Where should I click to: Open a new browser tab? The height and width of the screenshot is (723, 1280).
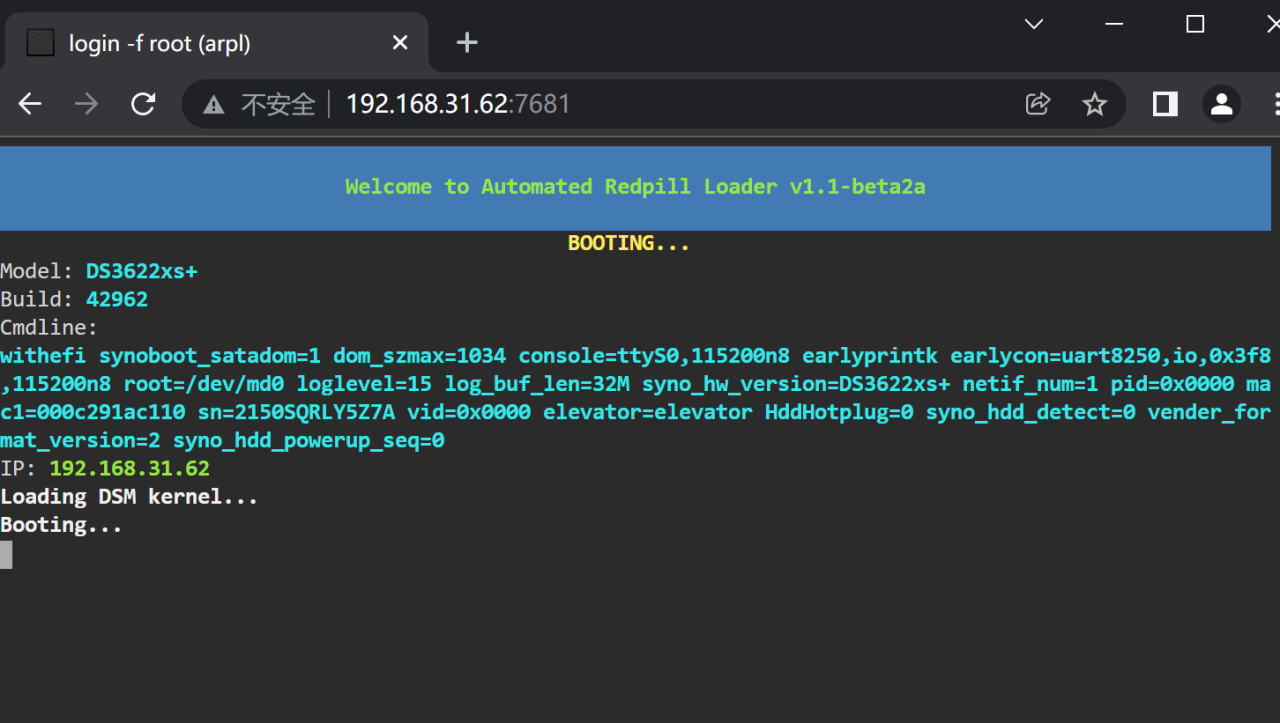(466, 42)
